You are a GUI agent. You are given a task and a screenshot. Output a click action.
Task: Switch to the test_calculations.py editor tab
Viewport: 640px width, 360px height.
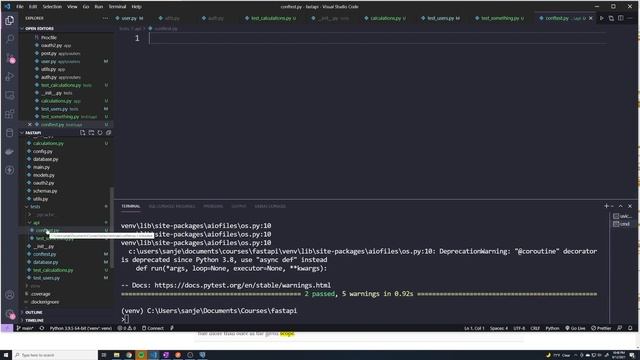pos(271,18)
